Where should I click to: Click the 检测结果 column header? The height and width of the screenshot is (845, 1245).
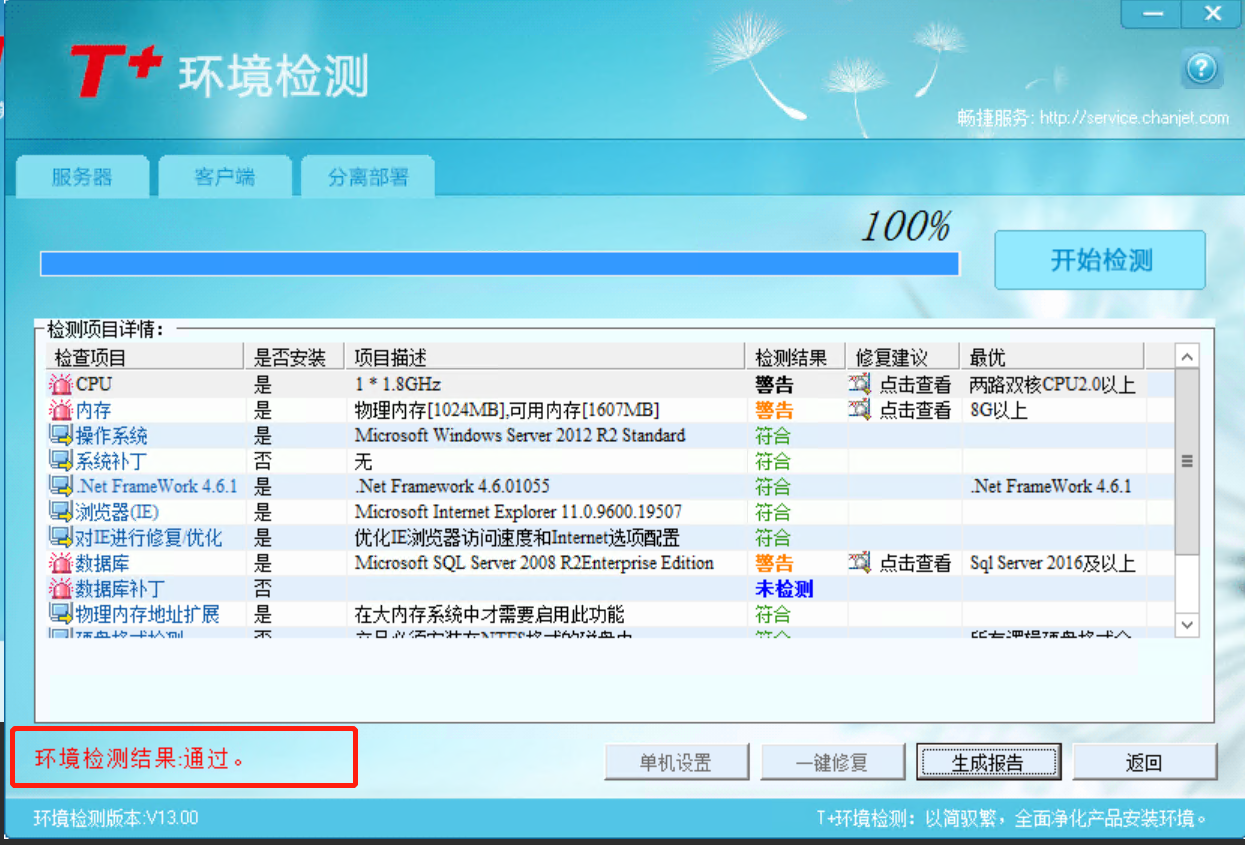tap(791, 357)
